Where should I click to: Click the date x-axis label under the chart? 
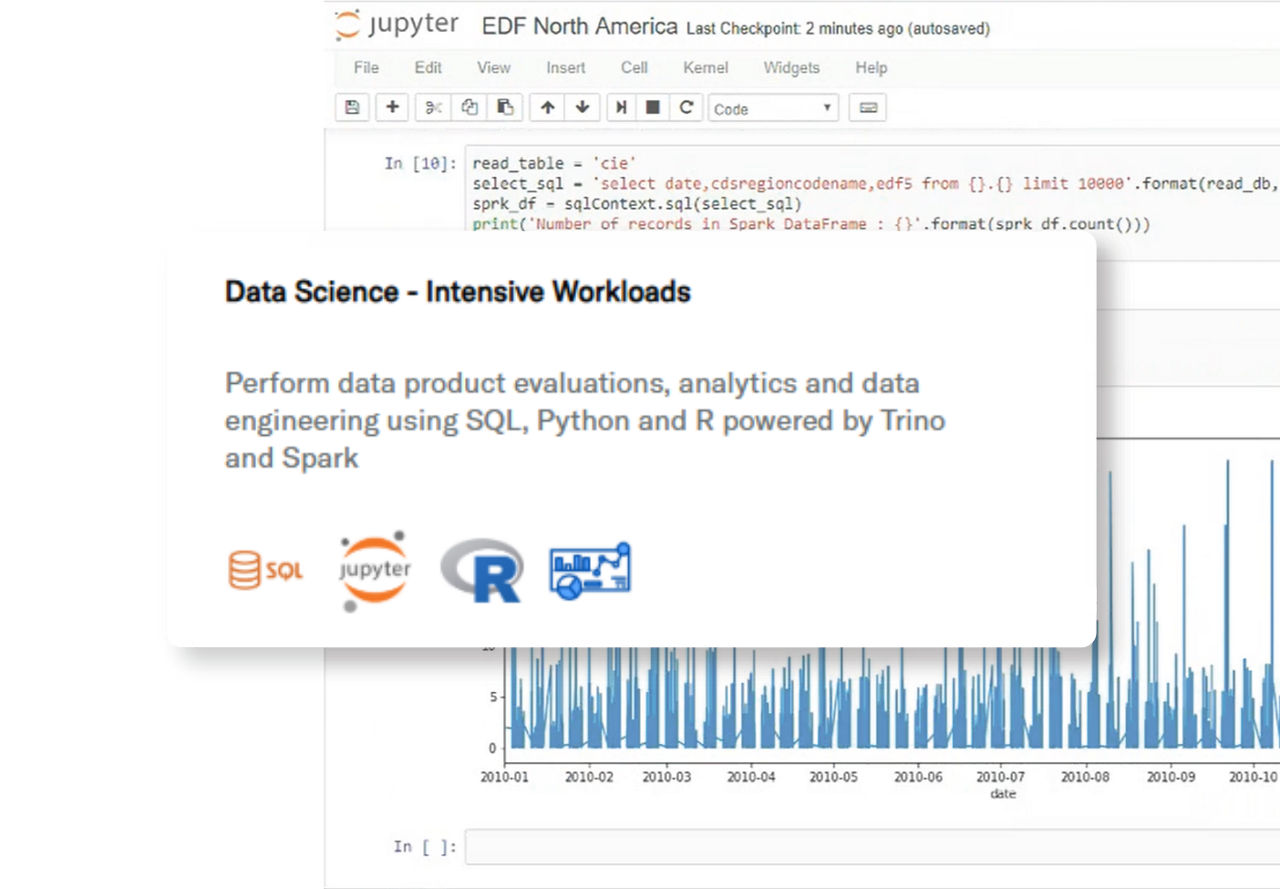(1003, 794)
